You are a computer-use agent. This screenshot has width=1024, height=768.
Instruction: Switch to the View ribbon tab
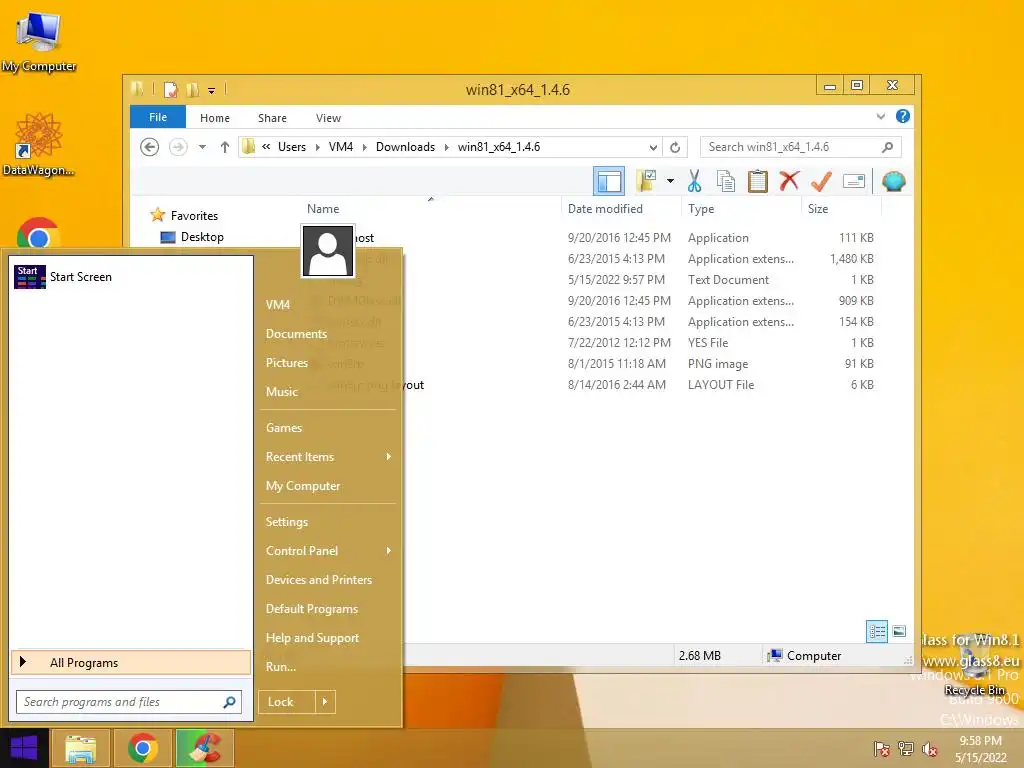[x=328, y=118]
